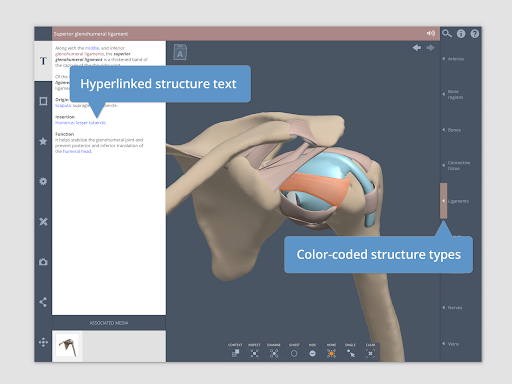Viewport: 512px width, 384px height.
Task: Open the Text description tab (T icon)
Action: [x=43, y=61]
